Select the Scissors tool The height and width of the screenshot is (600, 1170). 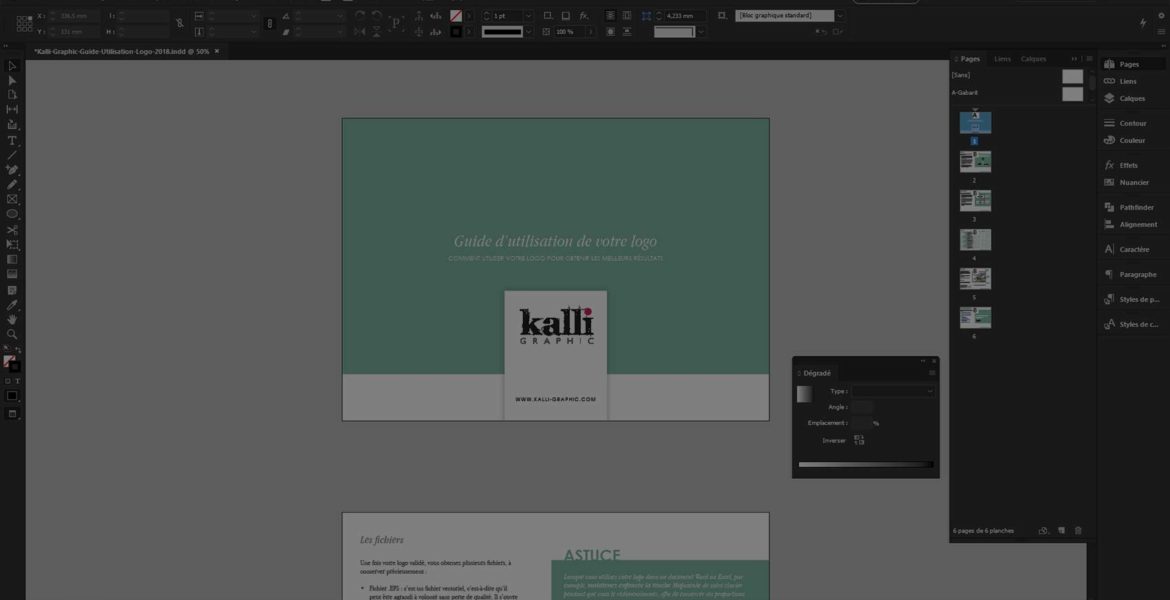pos(12,229)
